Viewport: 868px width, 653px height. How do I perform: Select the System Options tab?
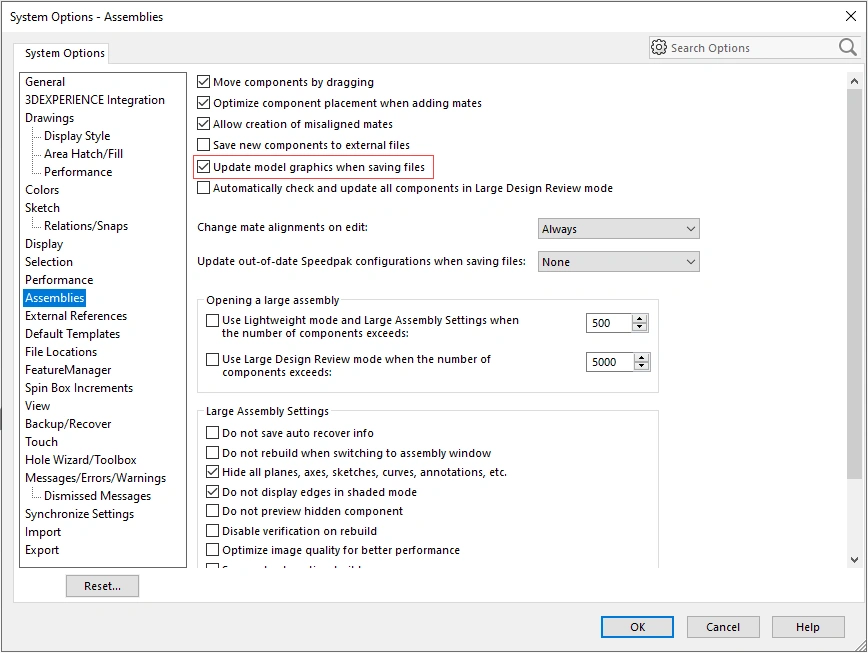pos(64,53)
